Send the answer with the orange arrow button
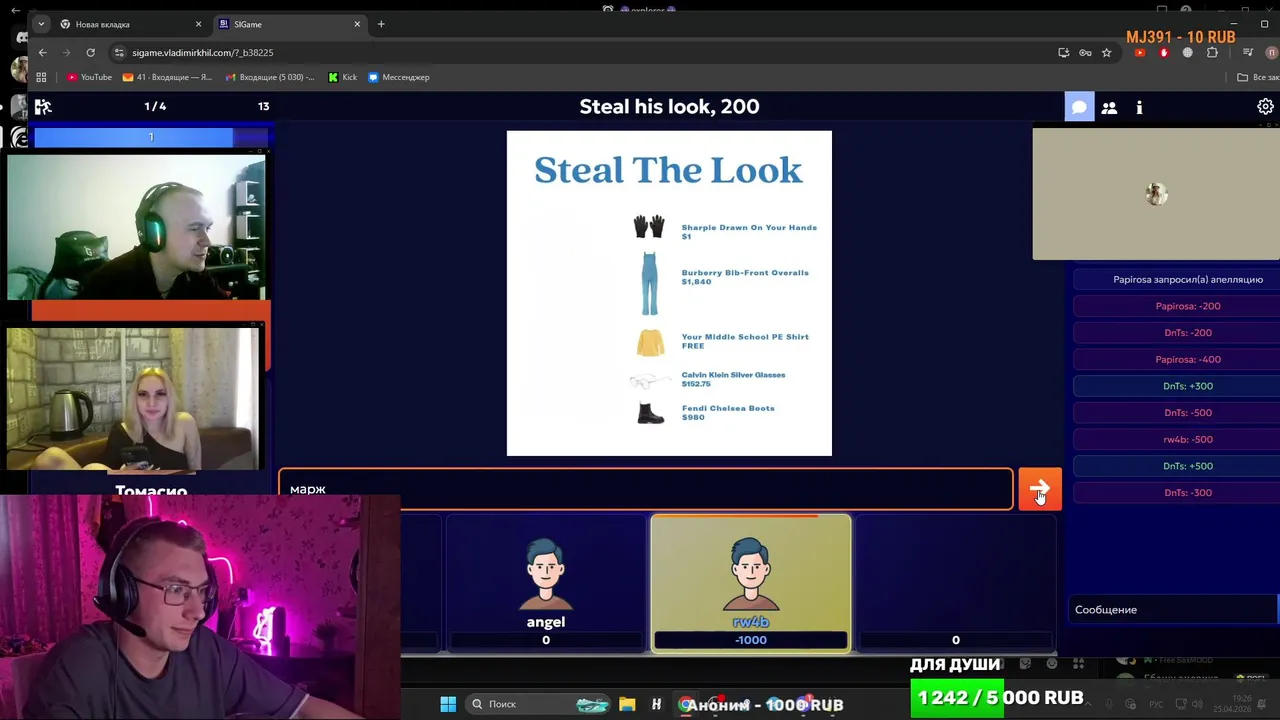The image size is (1280, 720). point(1040,490)
